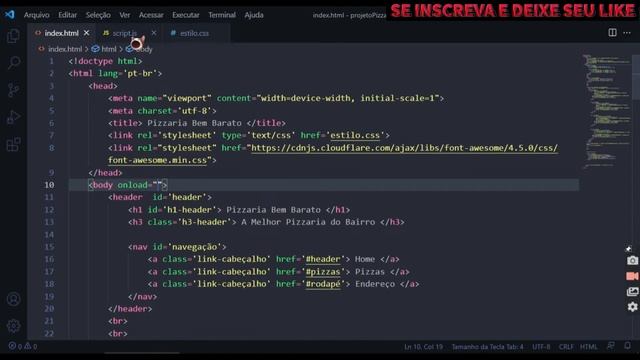Open the Explorer view in activity bar
Viewport: 640px width, 360px height.
[x=13, y=36]
